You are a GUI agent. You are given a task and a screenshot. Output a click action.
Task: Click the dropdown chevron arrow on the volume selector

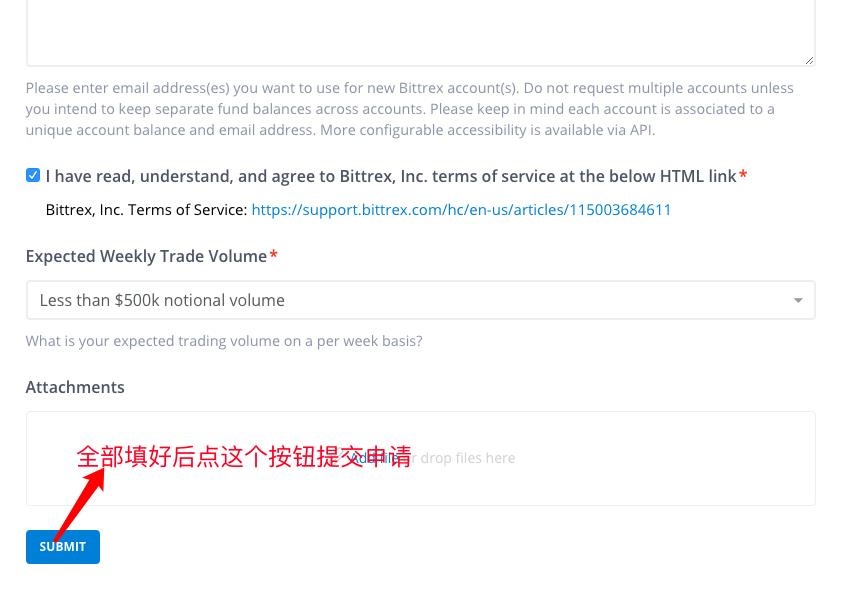797,300
